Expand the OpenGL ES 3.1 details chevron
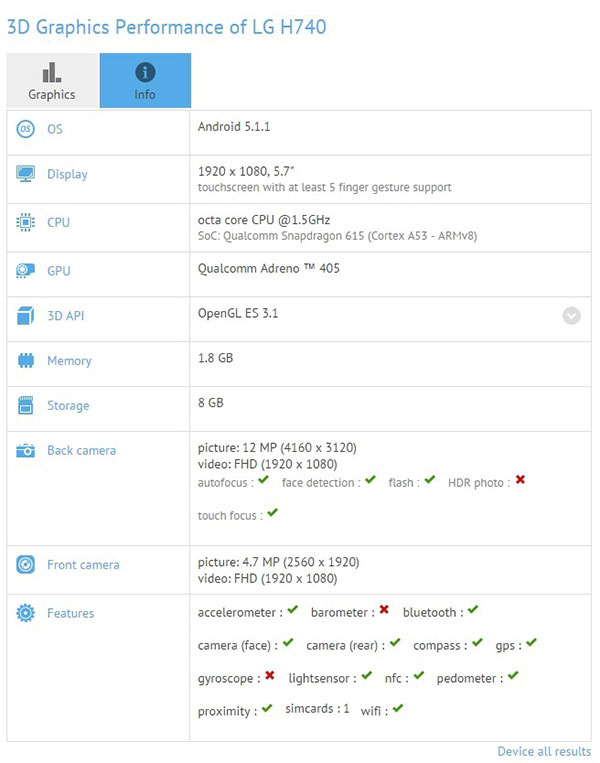Screen dimensions: 600x763 [x=571, y=316]
